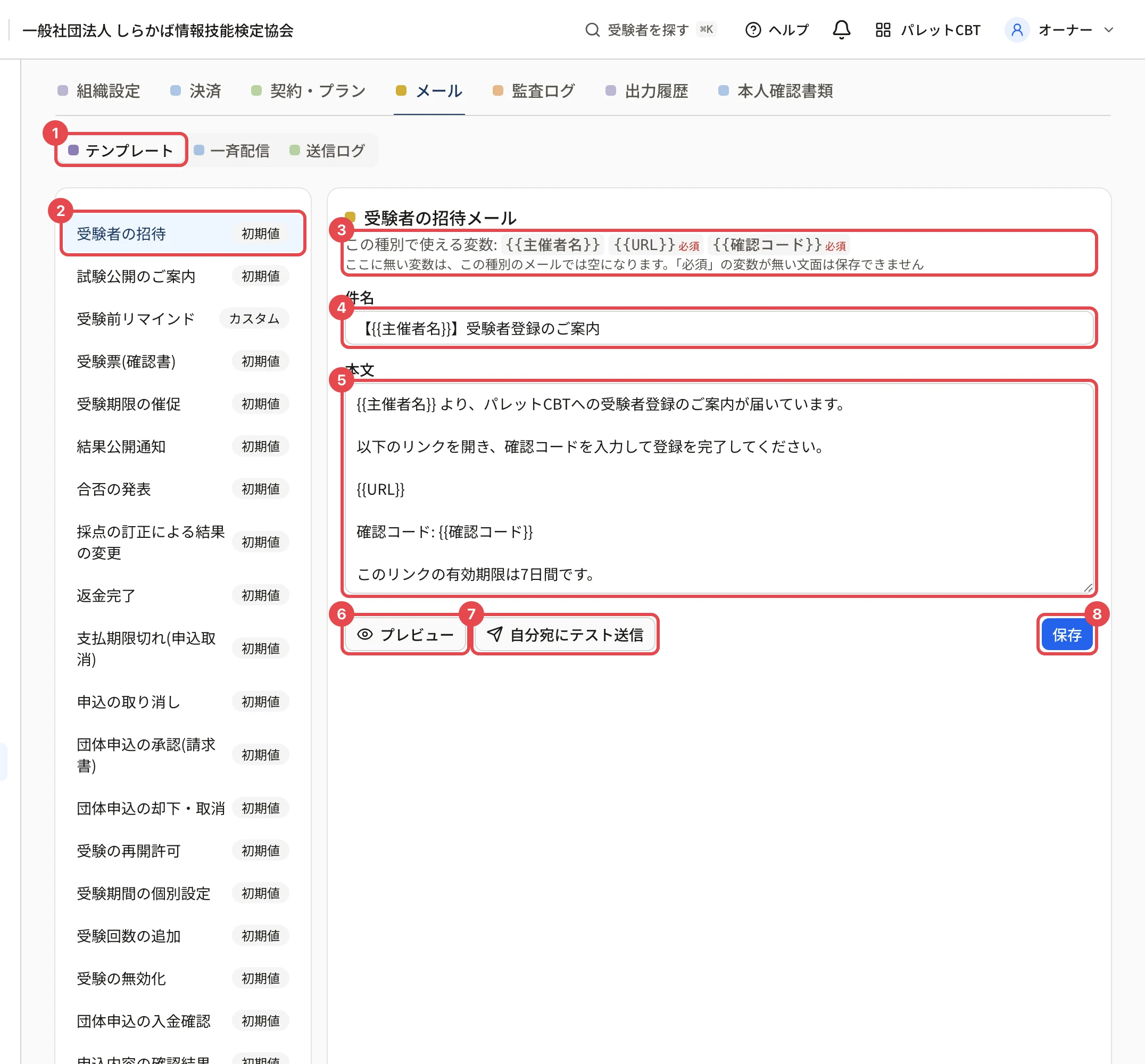Viewport: 1145px width, 1064px height.
Task: Click the paper-plane icon for test send
Action: tap(494, 634)
